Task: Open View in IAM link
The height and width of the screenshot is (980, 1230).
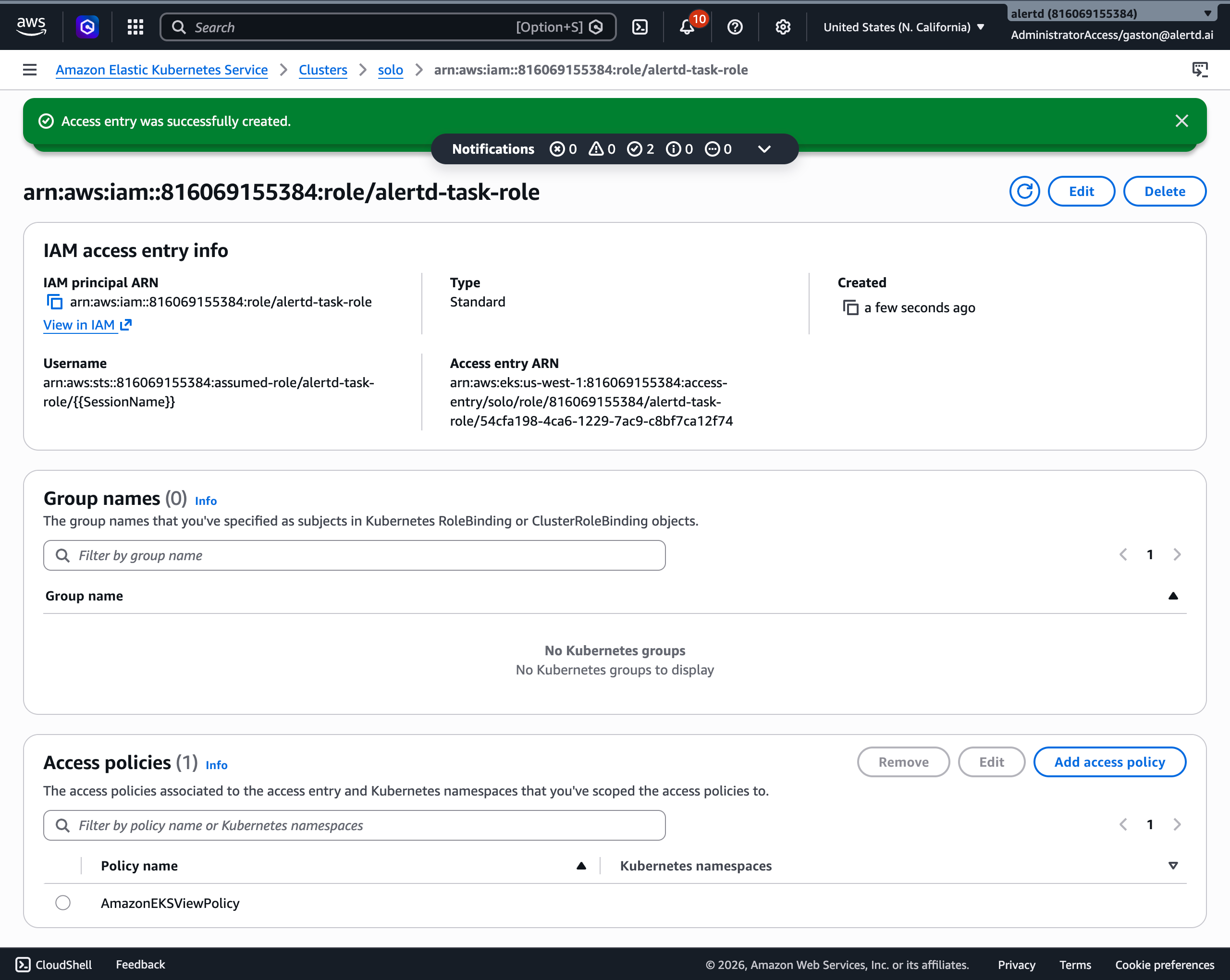Action: click(x=87, y=325)
